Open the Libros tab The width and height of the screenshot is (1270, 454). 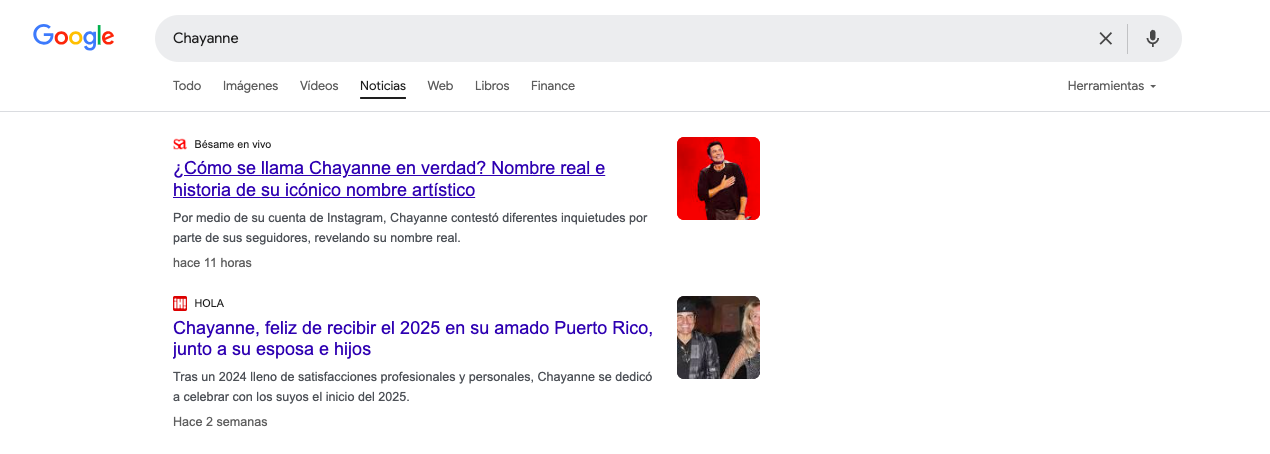492,86
